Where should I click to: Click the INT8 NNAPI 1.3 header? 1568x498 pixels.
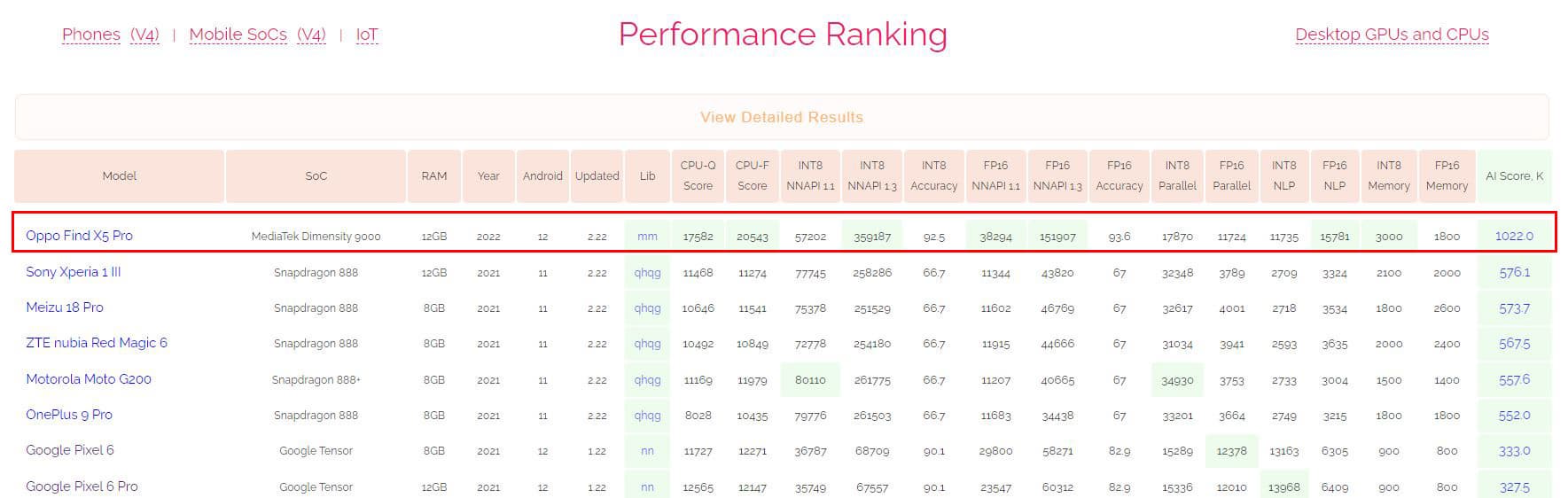coord(872,175)
